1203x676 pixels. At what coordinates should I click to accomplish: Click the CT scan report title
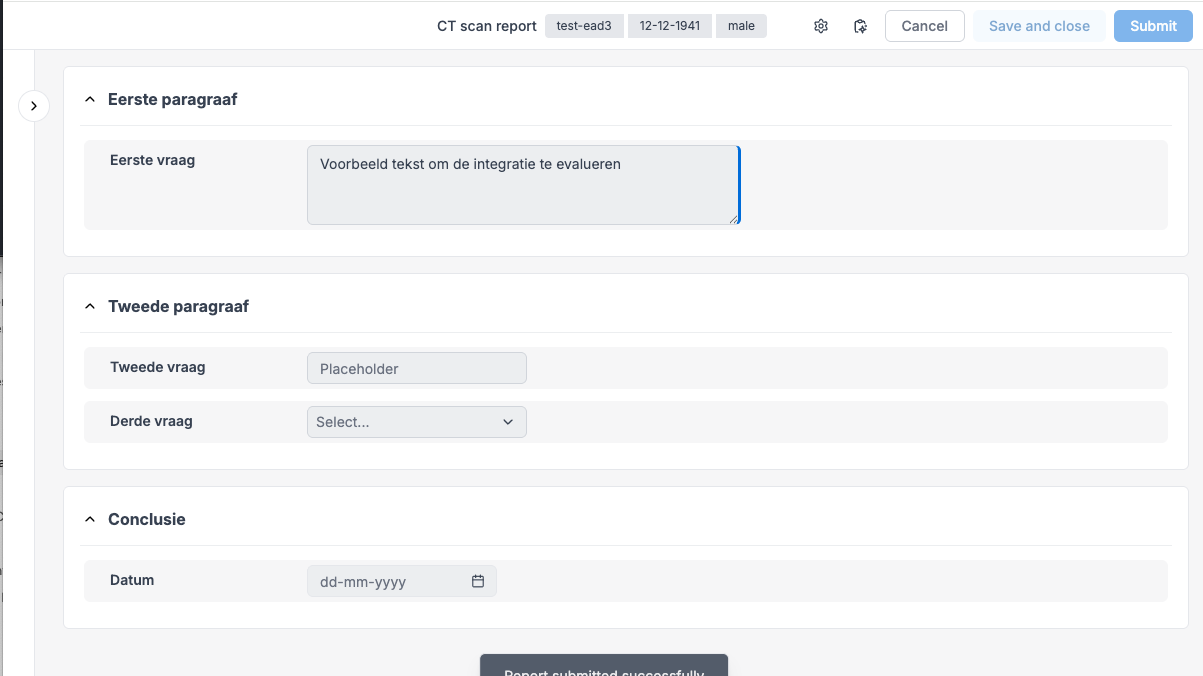pos(487,26)
